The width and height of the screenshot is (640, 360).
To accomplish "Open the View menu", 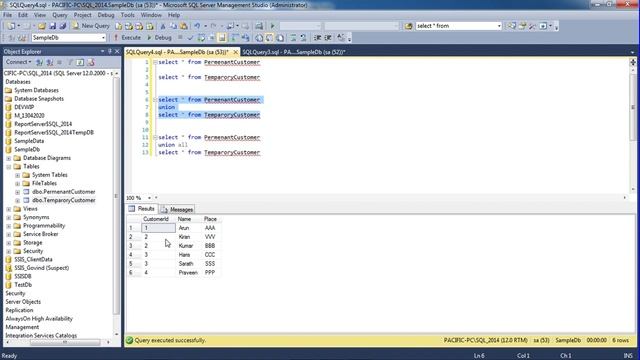I will click(x=40, y=15).
